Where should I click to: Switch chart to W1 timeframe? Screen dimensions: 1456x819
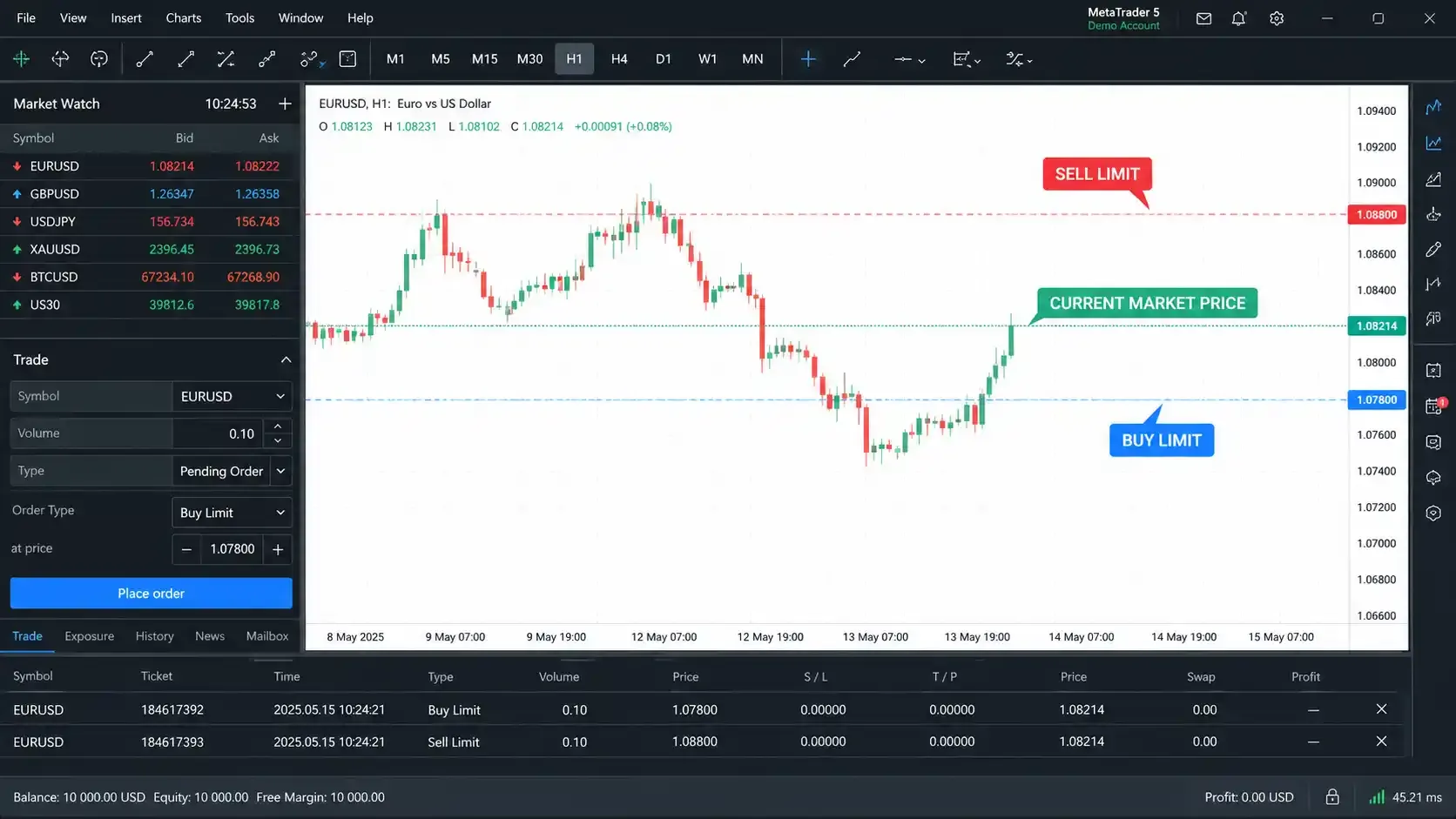coord(708,59)
